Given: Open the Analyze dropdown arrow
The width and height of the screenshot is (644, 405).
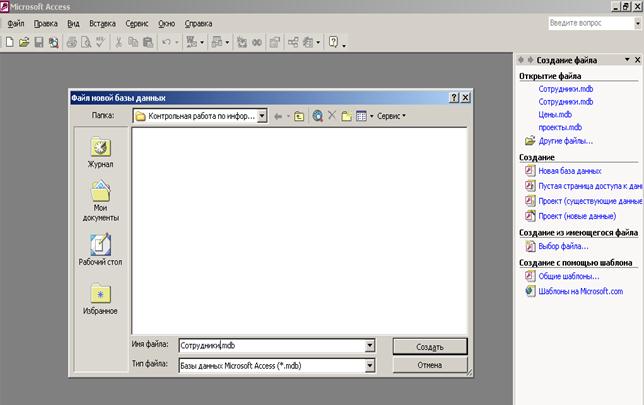Looking at the screenshot, I should [x=227, y=42].
